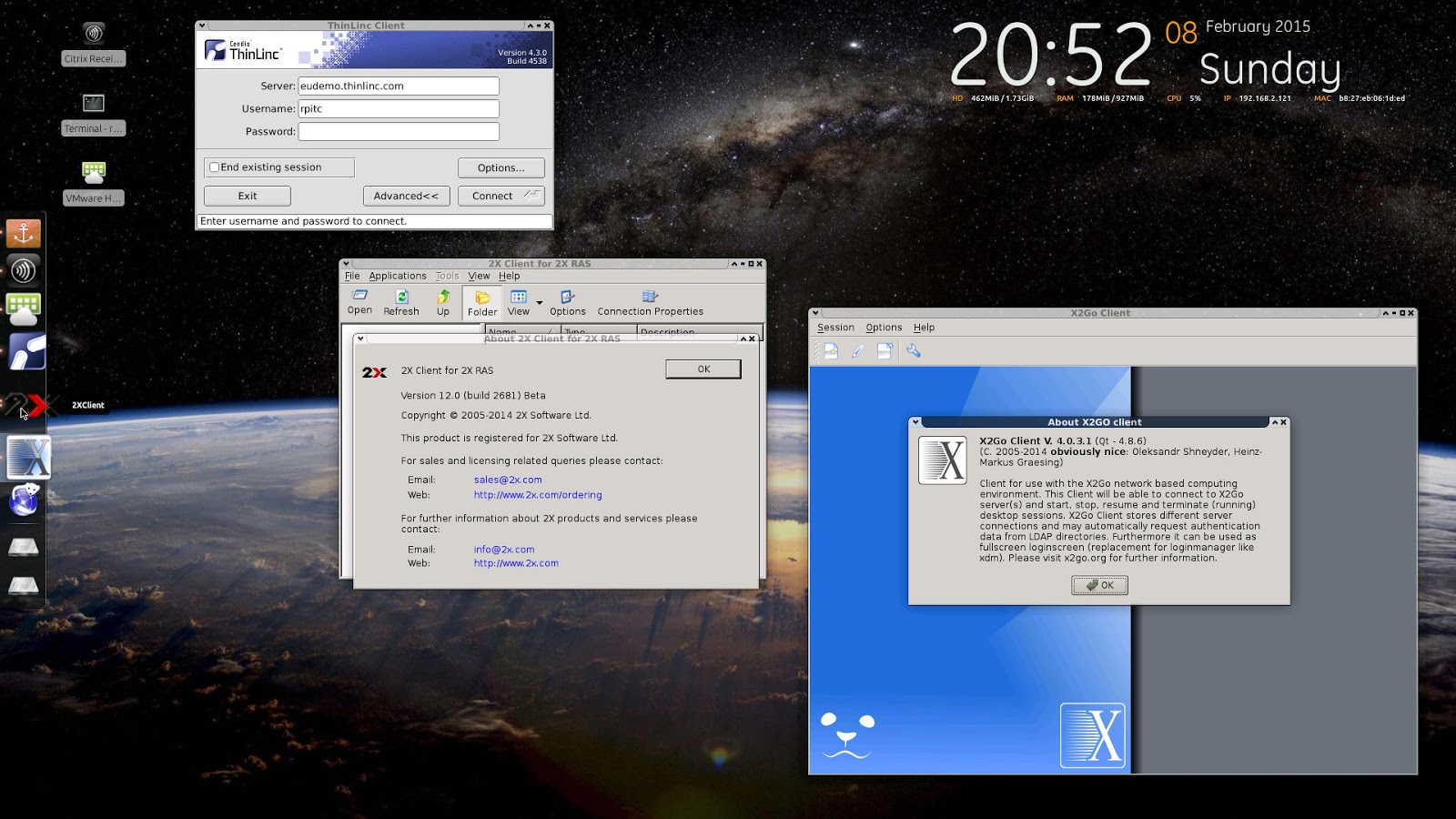
Task: Open the About 2X Client dialog menu arrow
Action: [x=360, y=339]
